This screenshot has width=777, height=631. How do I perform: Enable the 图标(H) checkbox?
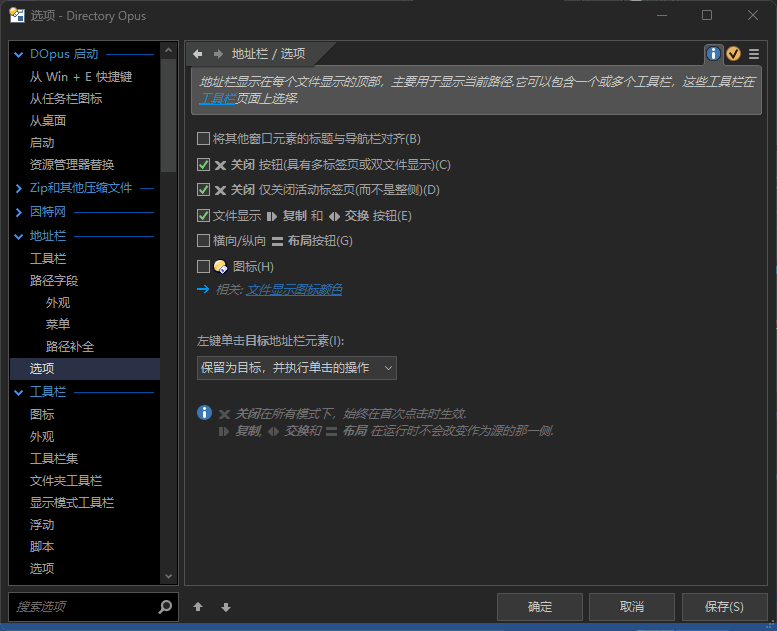204,266
